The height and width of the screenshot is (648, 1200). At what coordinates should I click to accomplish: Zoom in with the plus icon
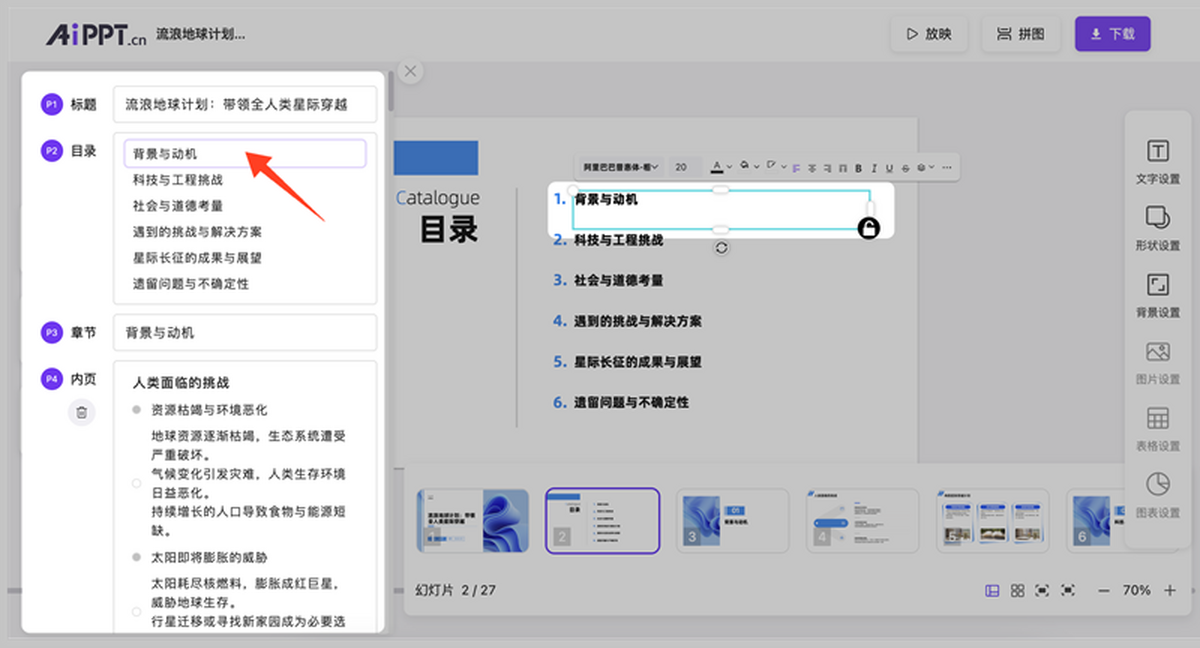pos(1170,591)
